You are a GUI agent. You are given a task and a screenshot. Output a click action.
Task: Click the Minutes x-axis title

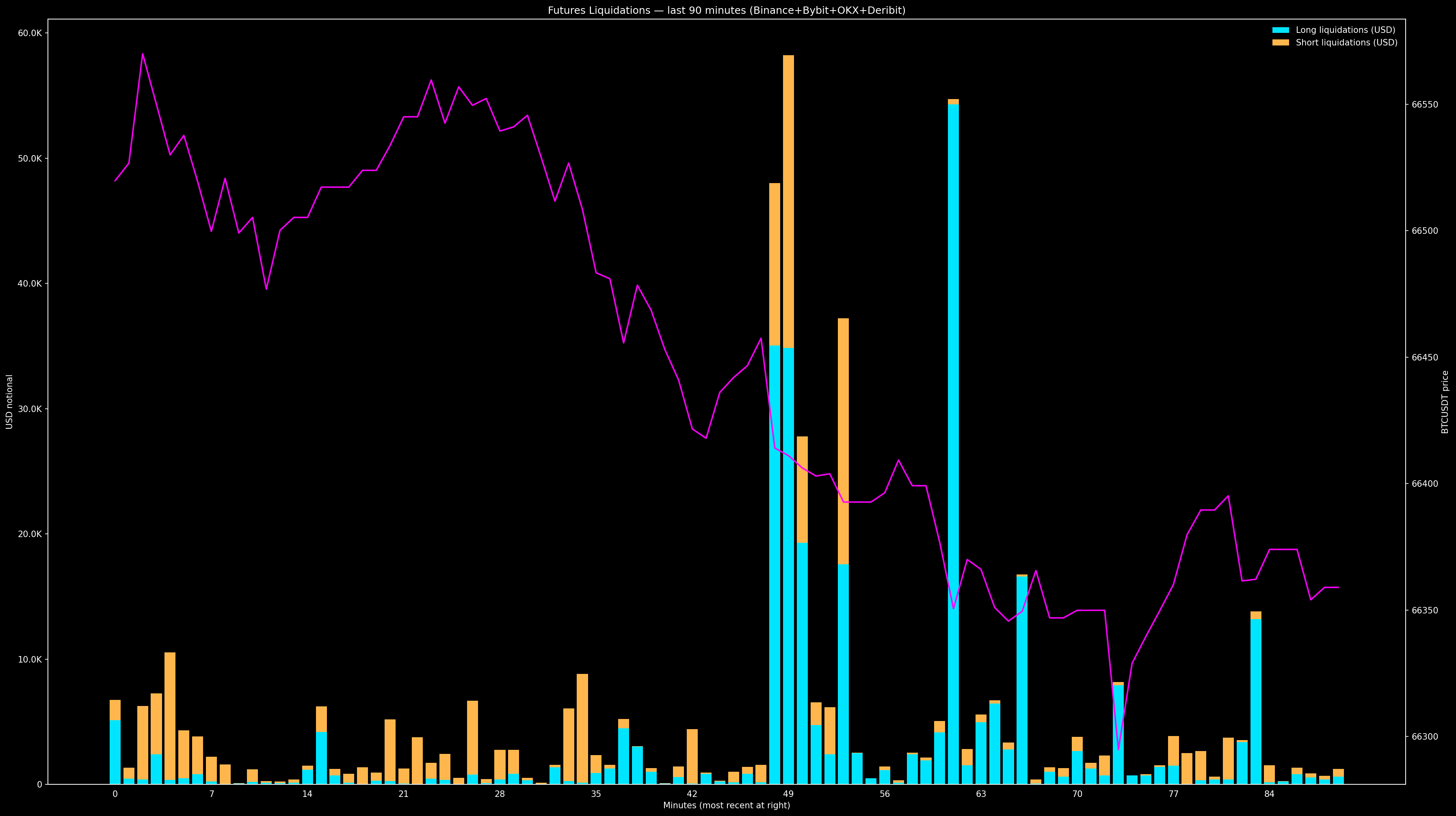726,805
